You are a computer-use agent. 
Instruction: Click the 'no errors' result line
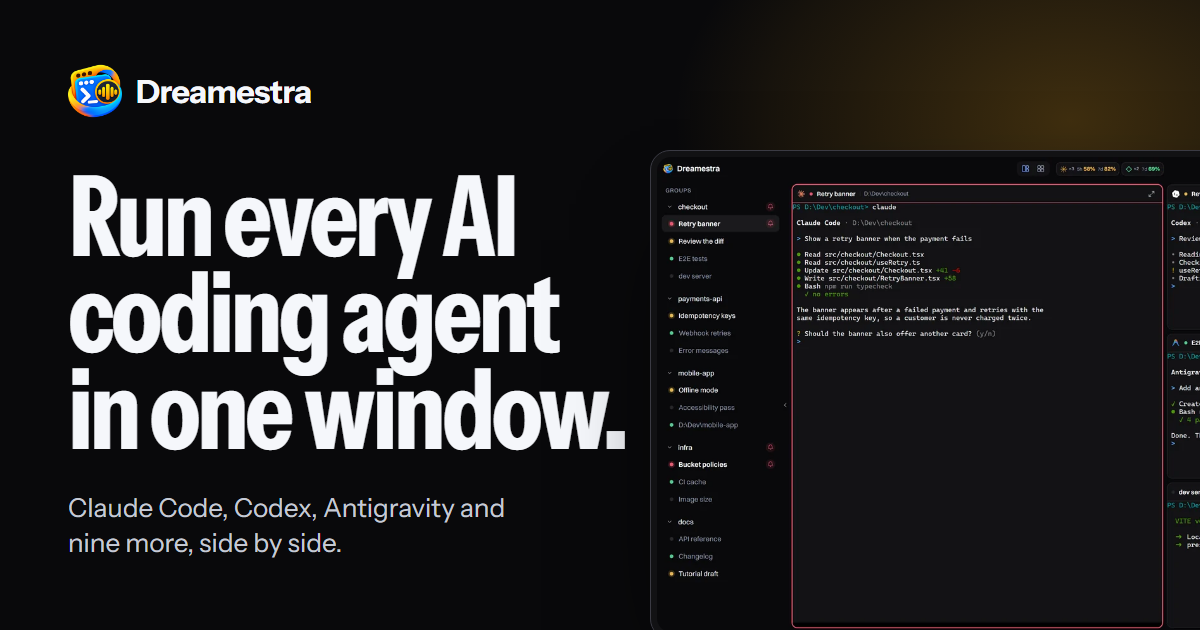click(826, 294)
